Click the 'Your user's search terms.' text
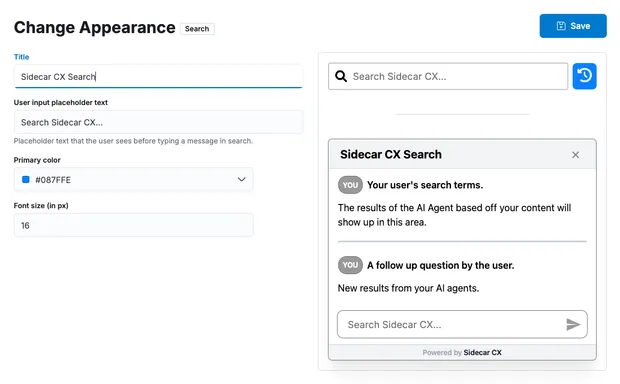The width and height of the screenshot is (620, 384). [x=425, y=185]
